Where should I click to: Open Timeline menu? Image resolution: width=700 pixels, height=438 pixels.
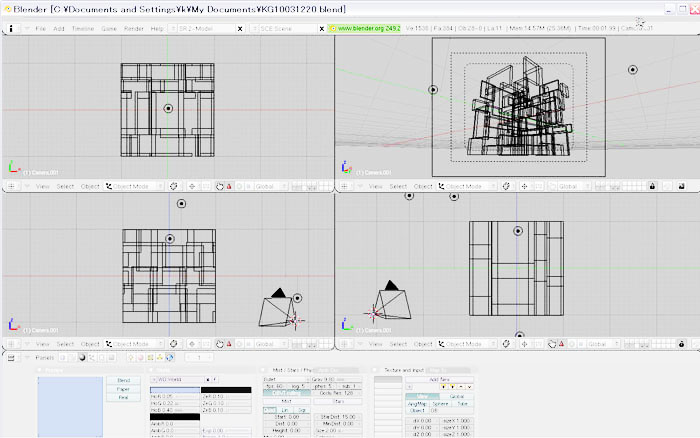(83, 29)
